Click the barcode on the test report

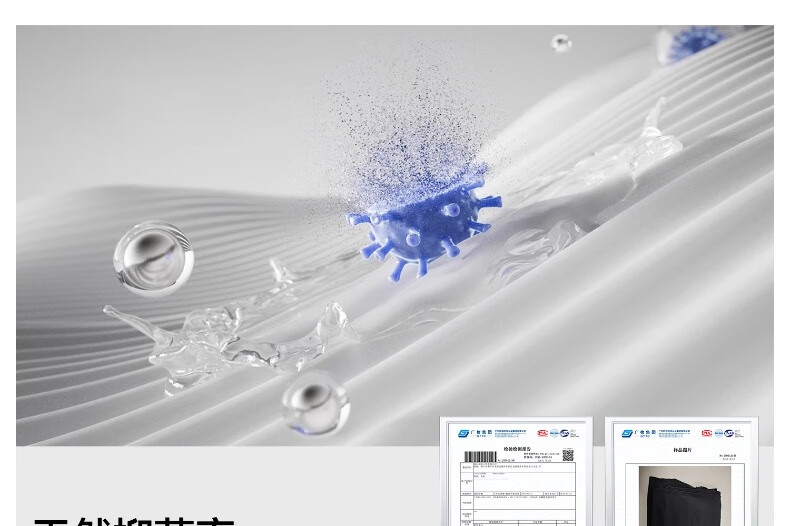[480, 456]
